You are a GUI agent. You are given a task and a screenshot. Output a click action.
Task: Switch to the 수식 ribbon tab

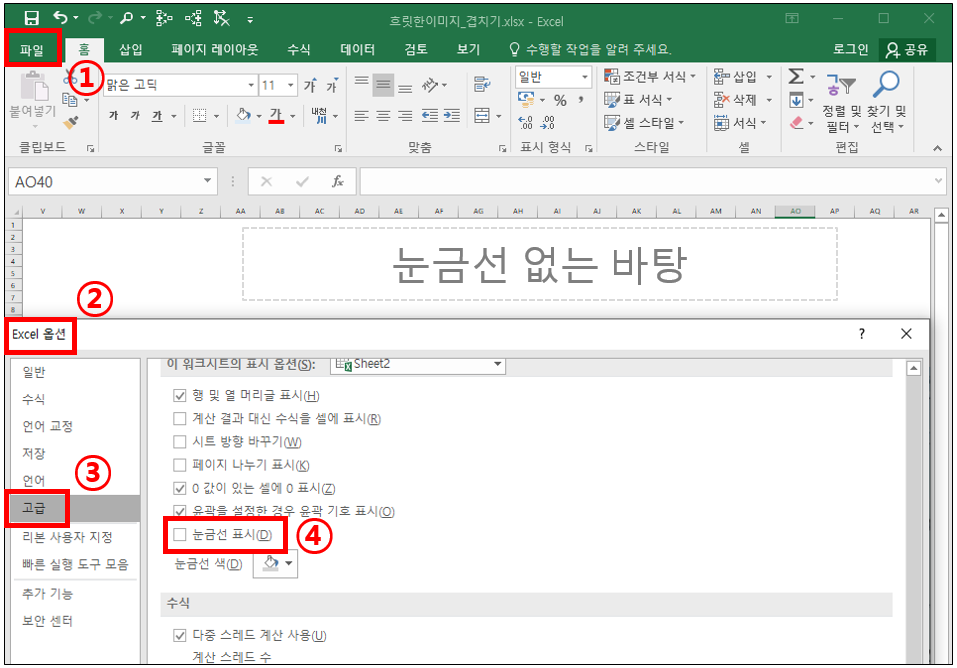click(x=298, y=49)
